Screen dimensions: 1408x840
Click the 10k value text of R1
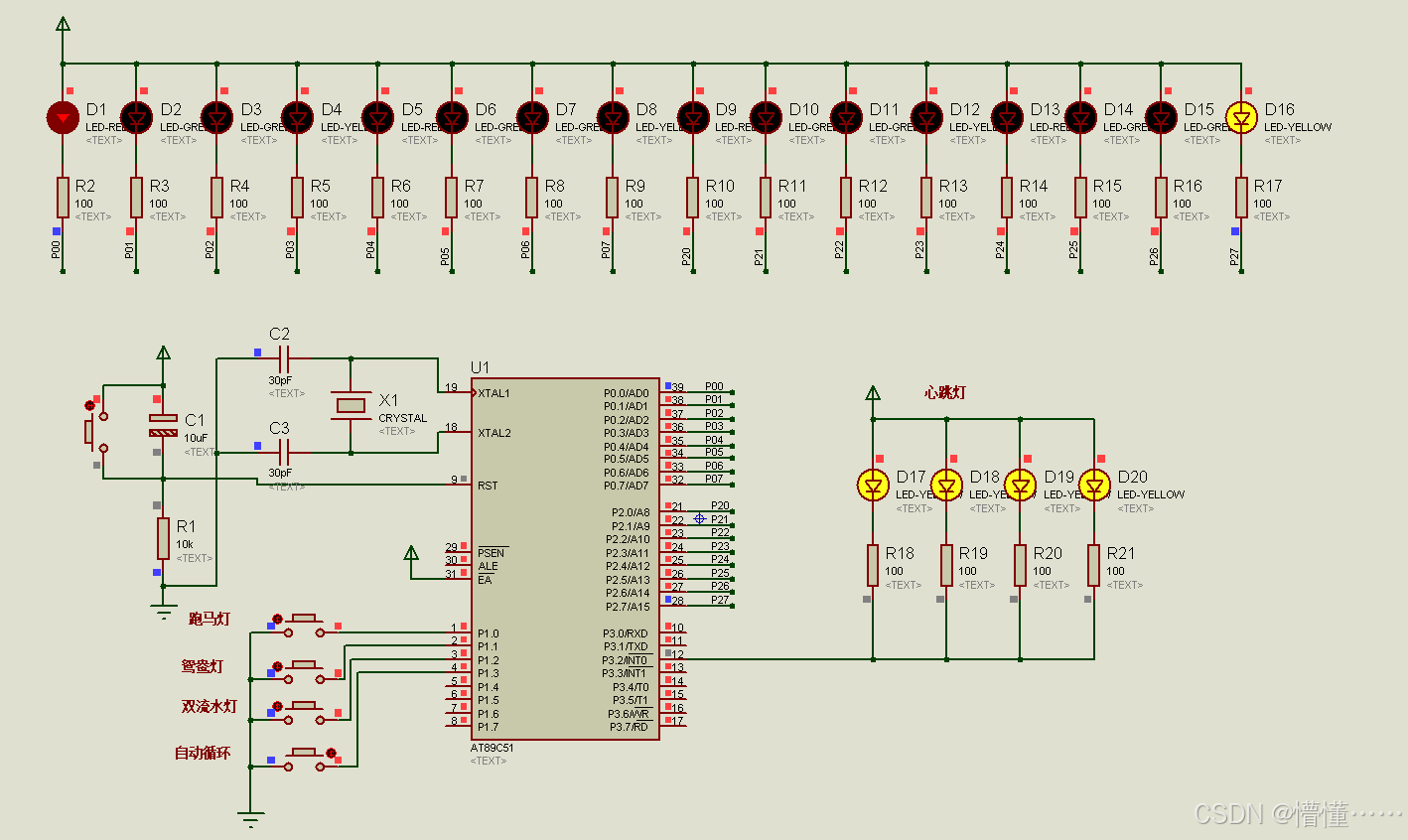[x=185, y=544]
